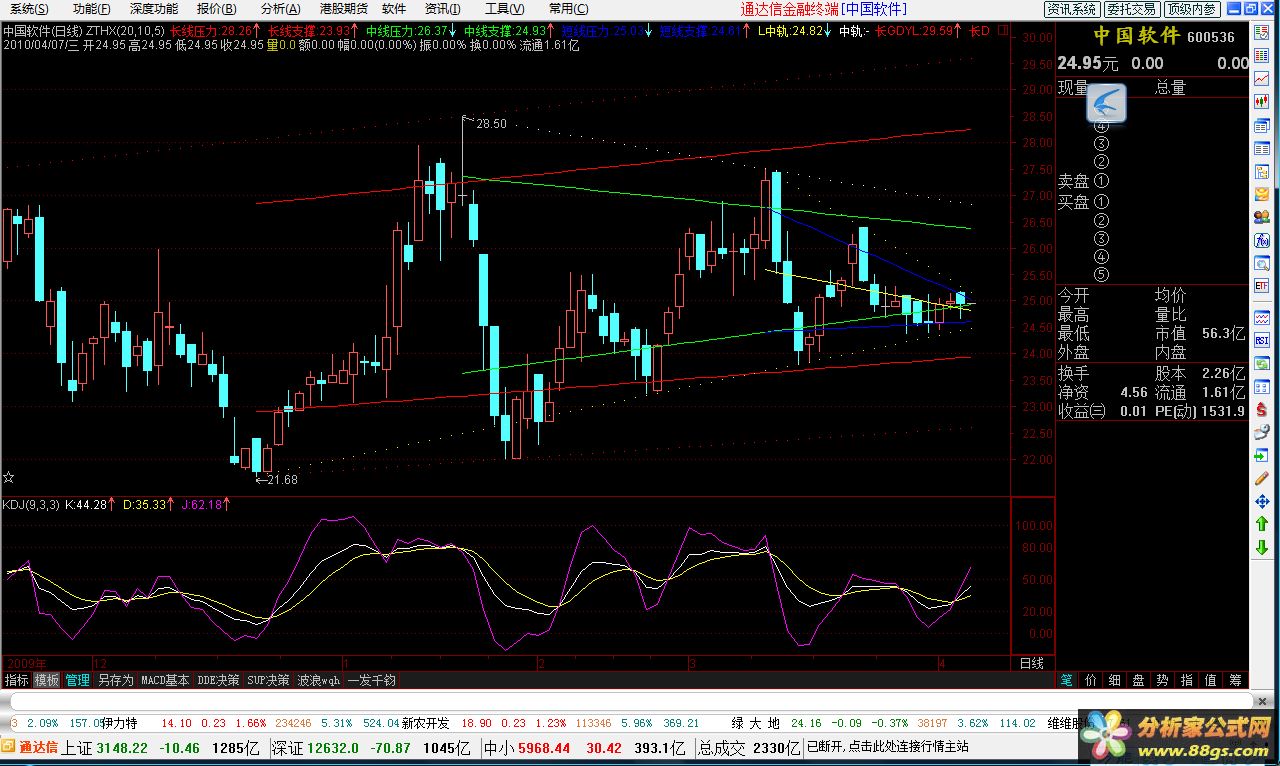Open the line trend chart sidebar icon
The image size is (1280, 766).
click(1262, 78)
